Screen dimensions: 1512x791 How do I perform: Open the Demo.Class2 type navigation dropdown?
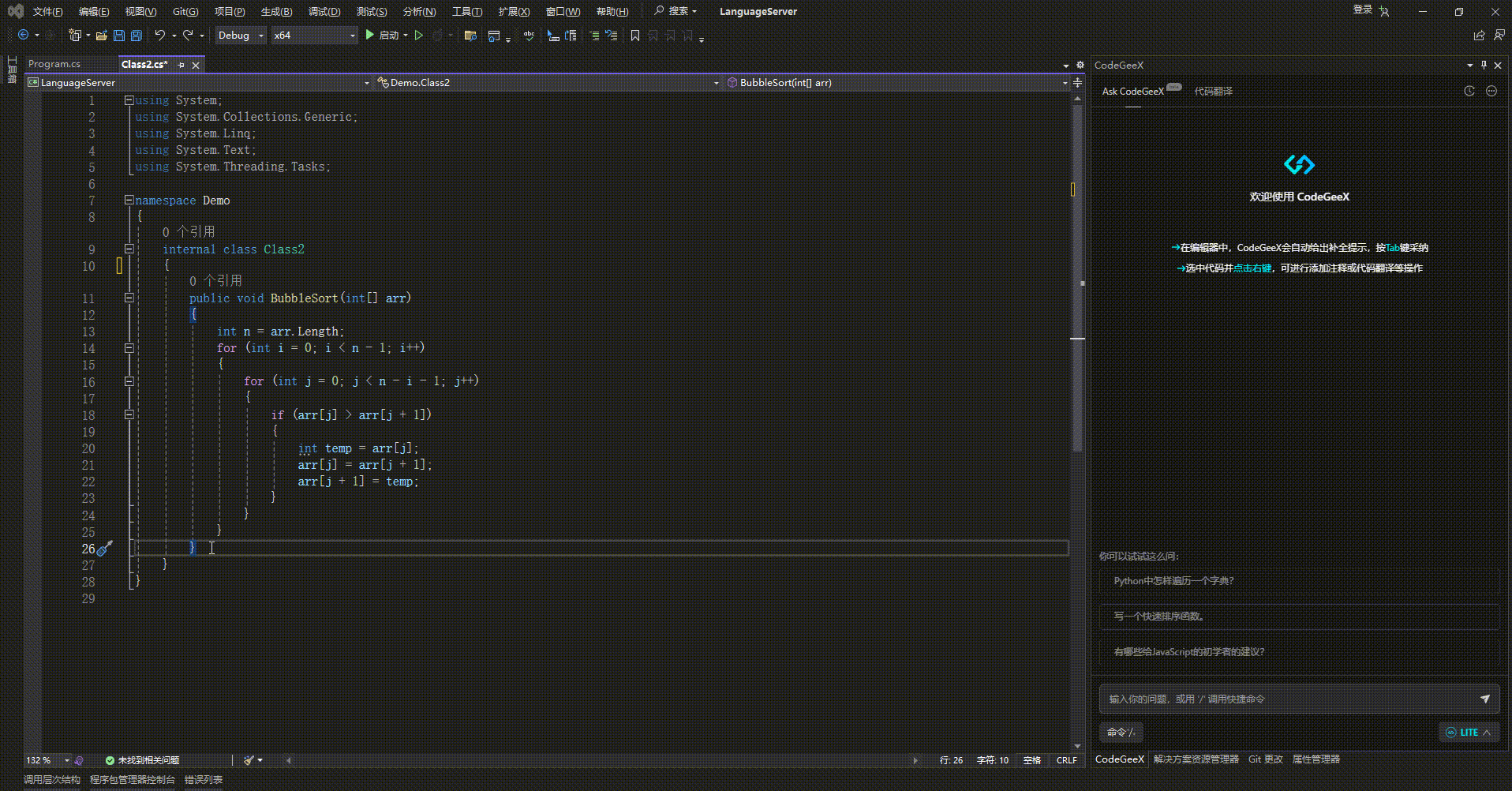coord(548,82)
